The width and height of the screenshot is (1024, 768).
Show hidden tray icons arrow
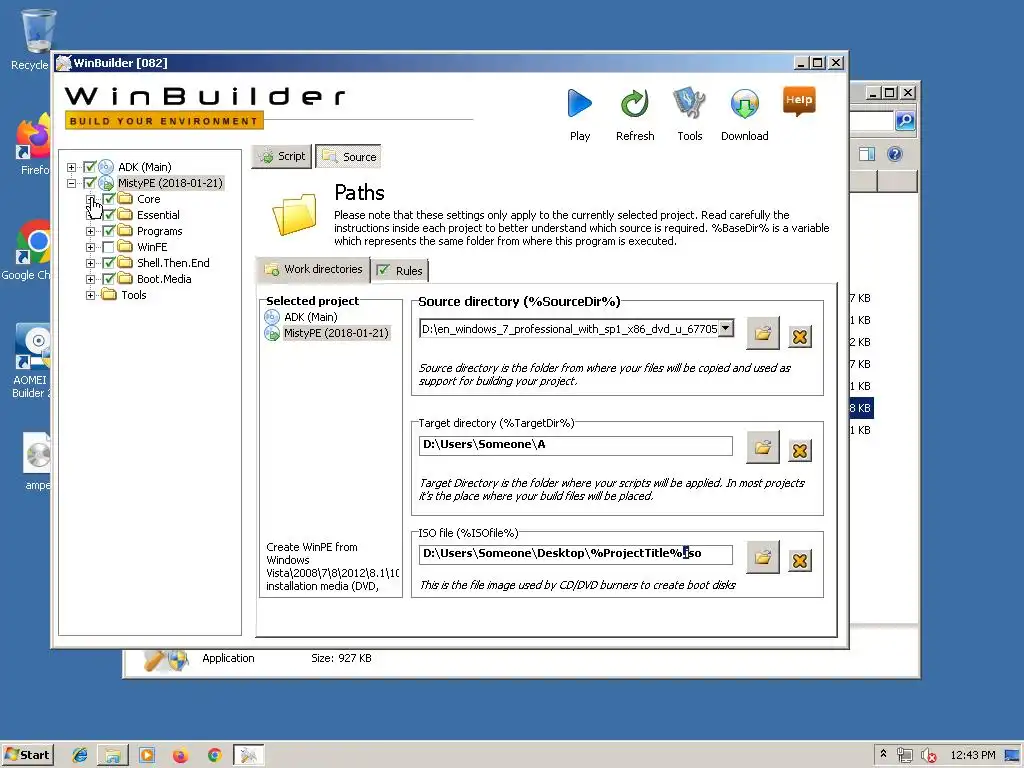click(x=883, y=755)
